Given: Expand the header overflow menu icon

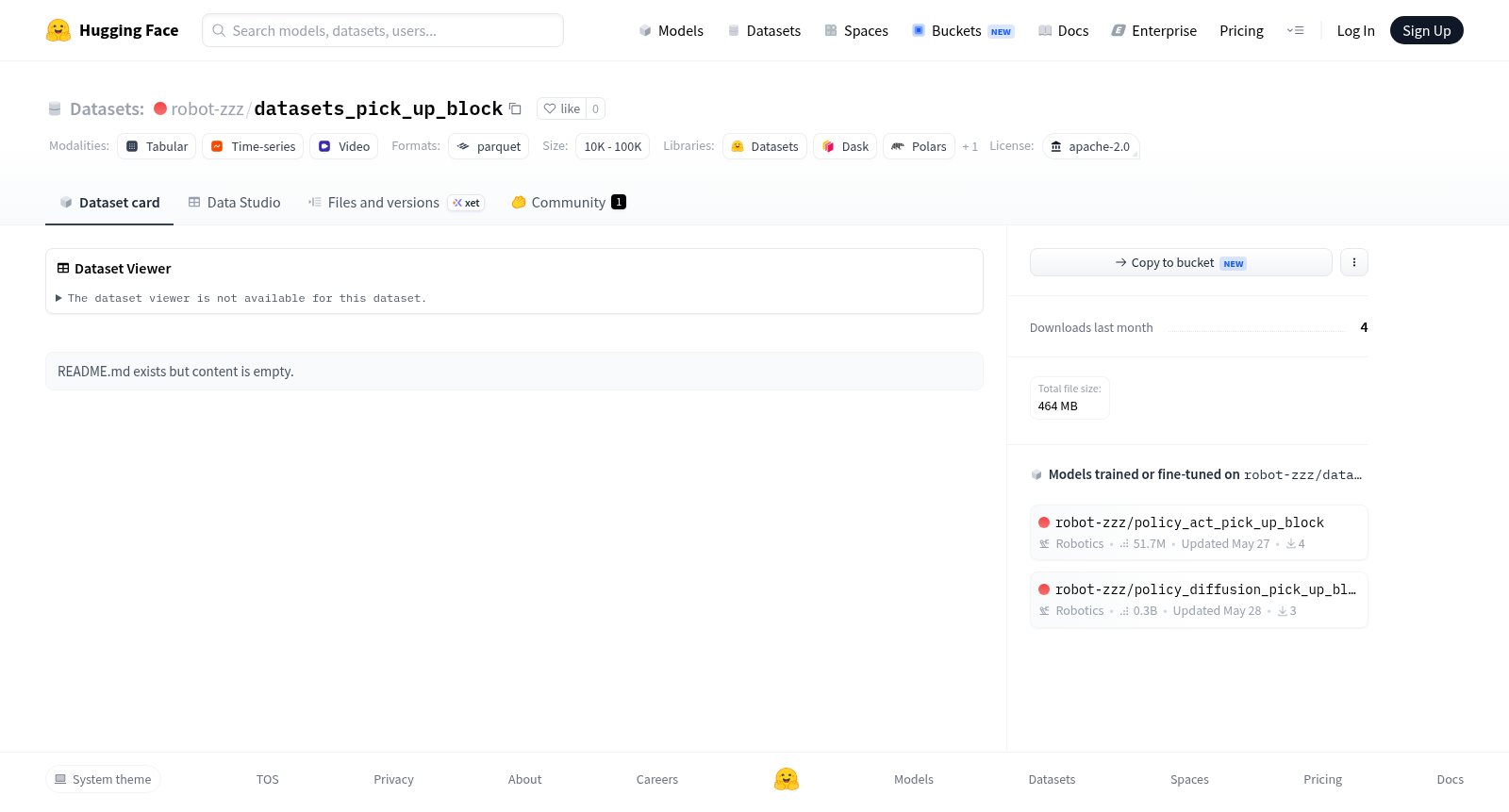Looking at the screenshot, I should [1295, 30].
